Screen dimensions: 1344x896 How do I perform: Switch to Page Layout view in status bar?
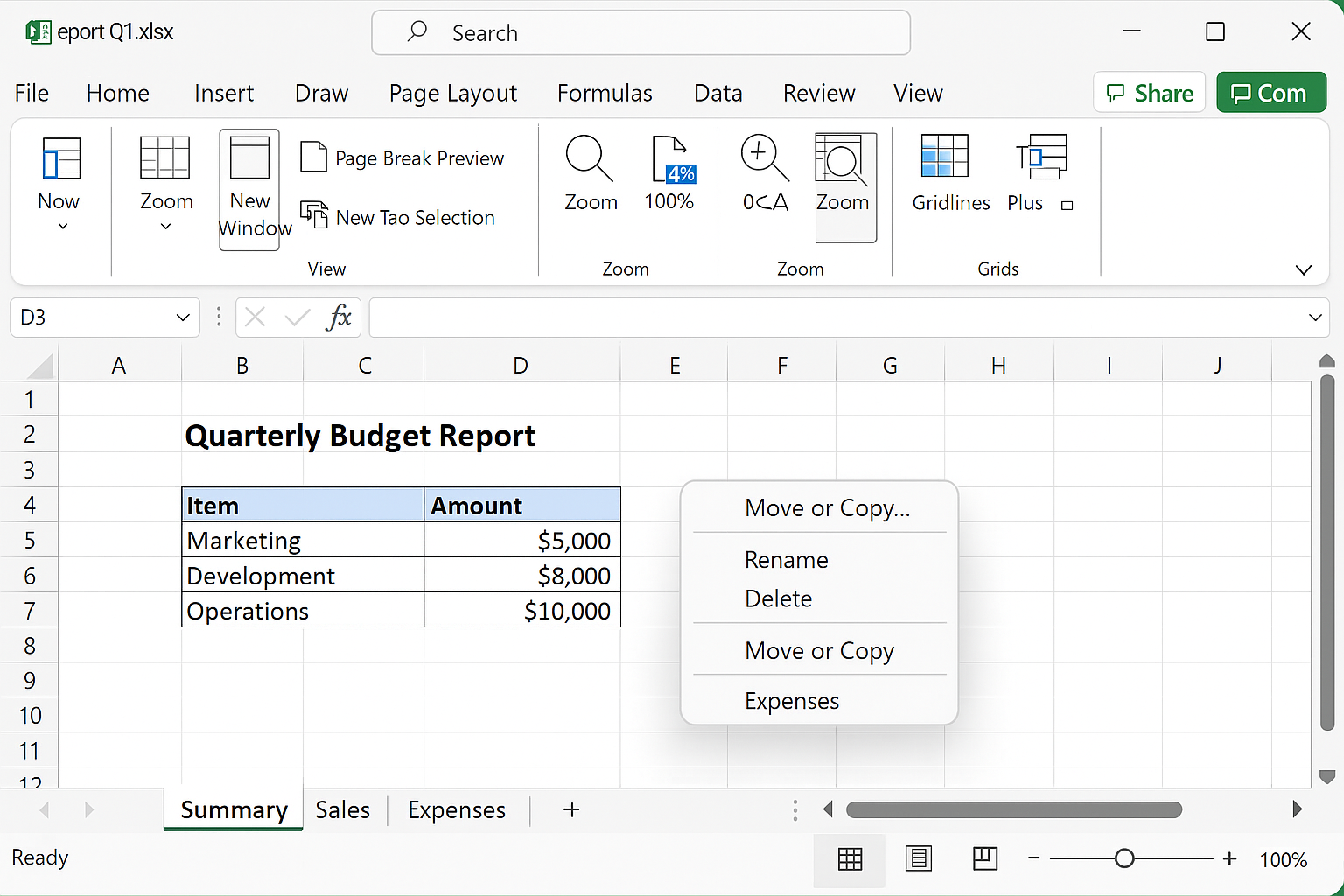pos(918,859)
